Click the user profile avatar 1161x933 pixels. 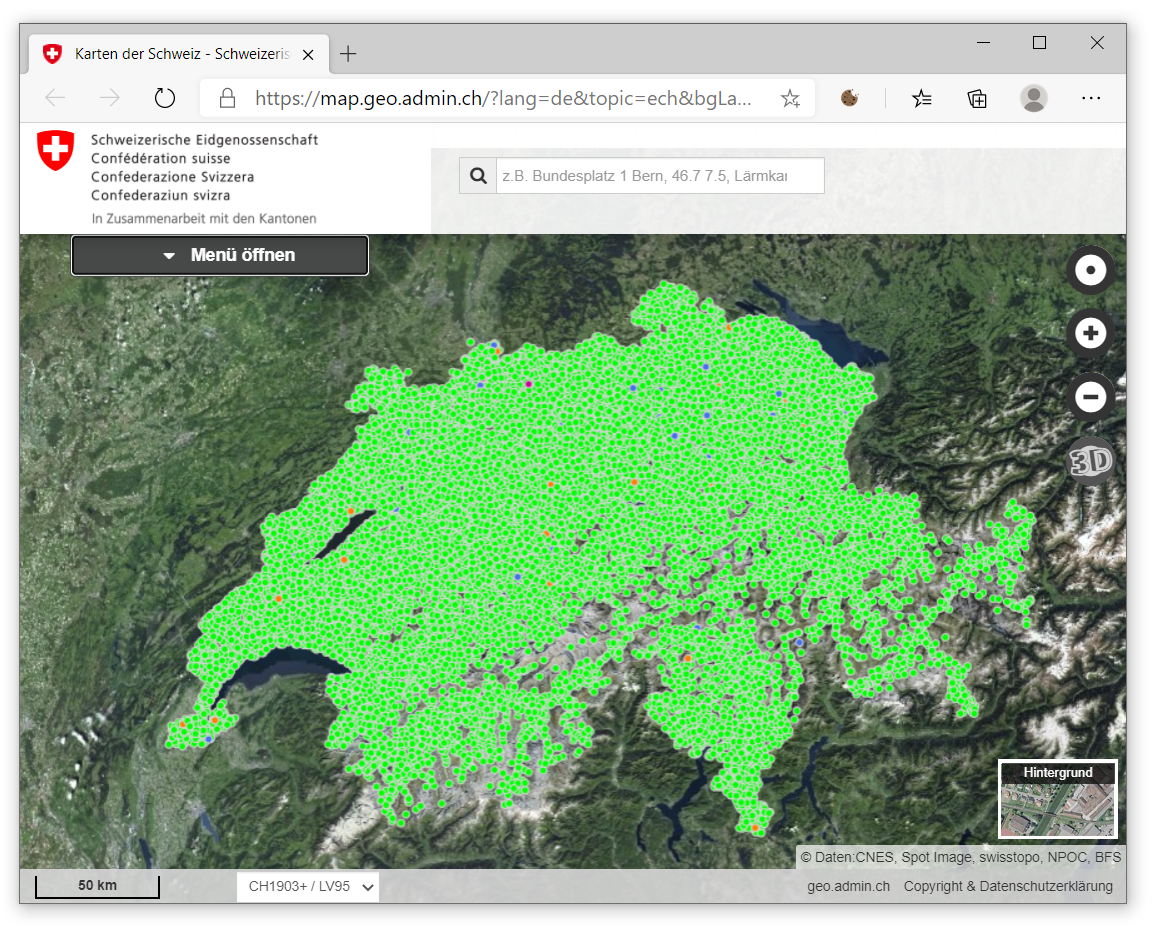tap(1033, 98)
